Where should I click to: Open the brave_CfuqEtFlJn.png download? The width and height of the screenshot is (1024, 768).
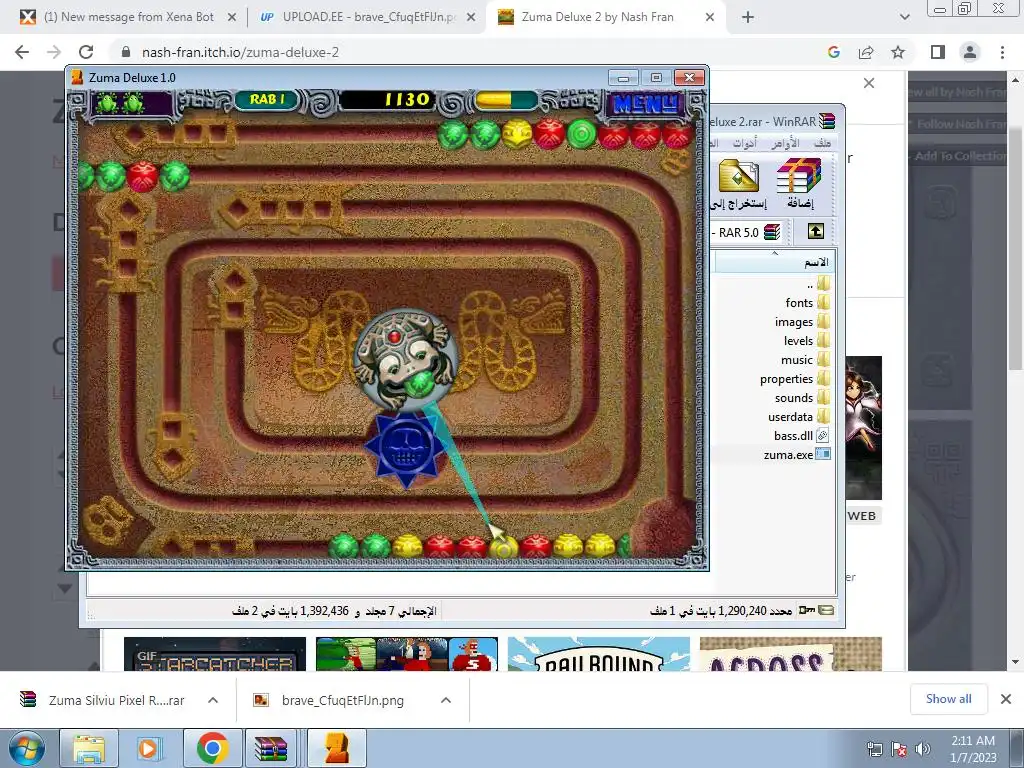(330, 700)
